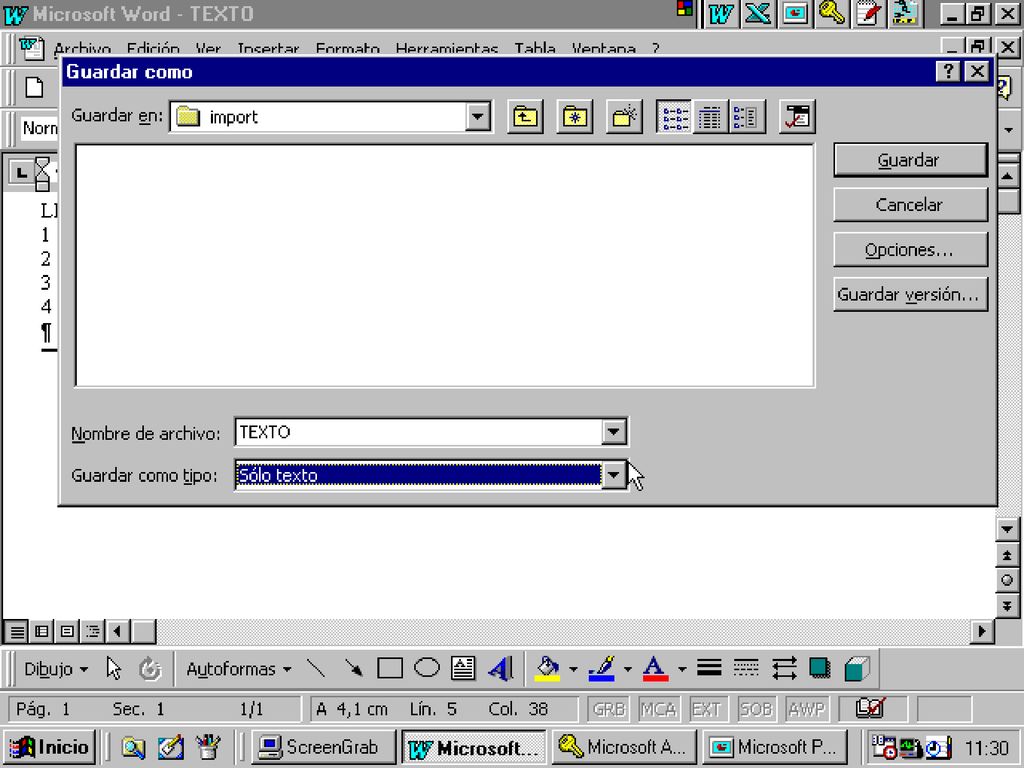This screenshot has width=1024, height=768.
Task: Click the Guardar versión... button
Action: tap(910, 295)
